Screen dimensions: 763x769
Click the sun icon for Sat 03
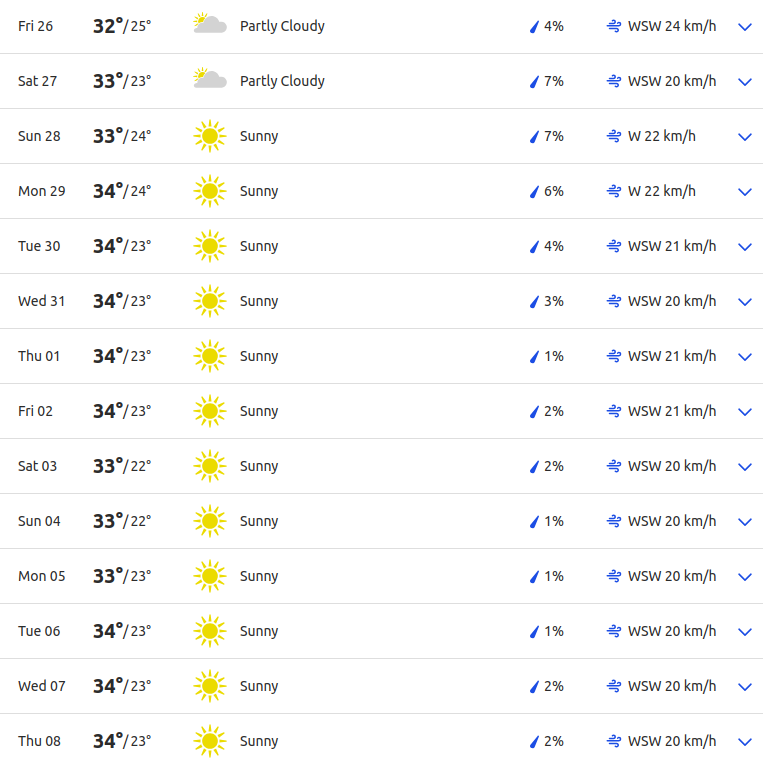pyautogui.click(x=209, y=466)
